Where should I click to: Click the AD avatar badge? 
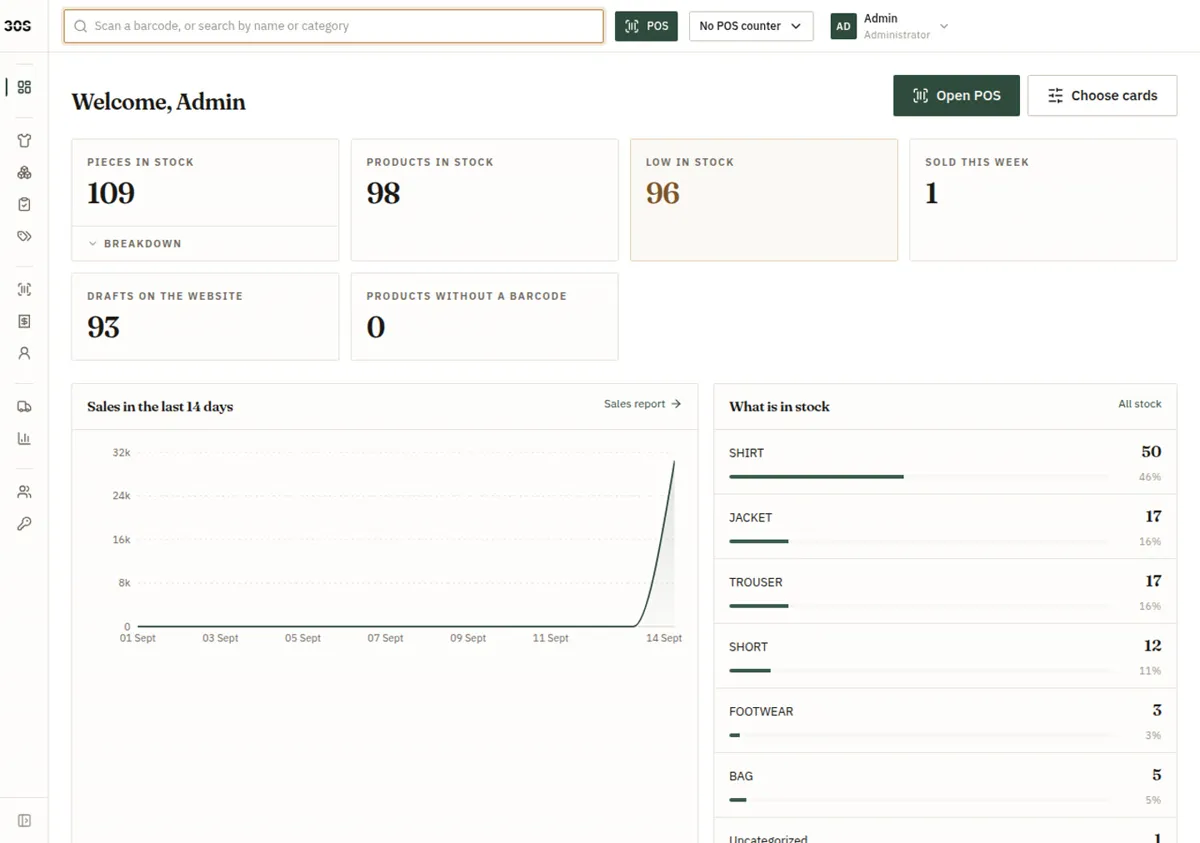[843, 26]
